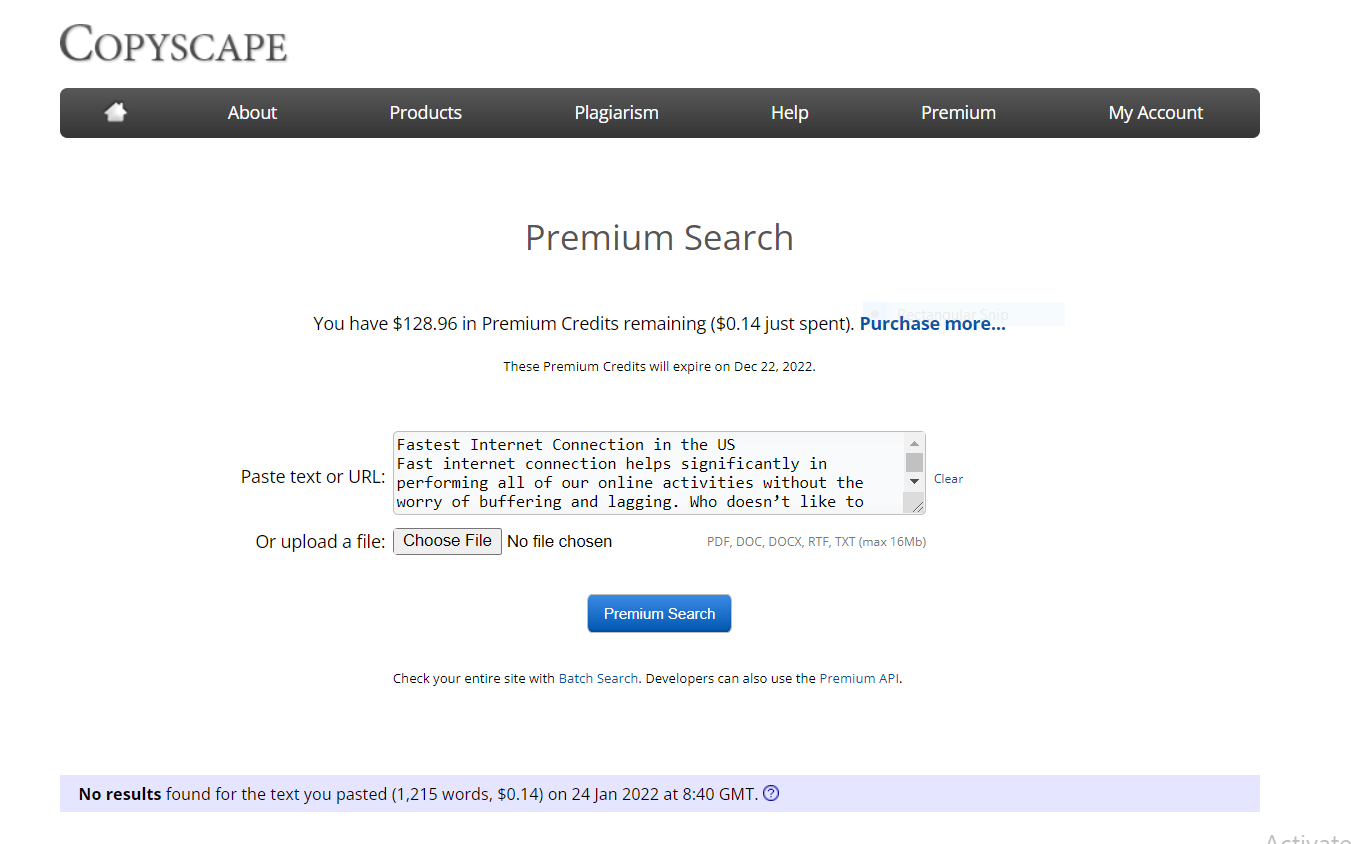Click the 'Paste text or URL:' label

pos(313,477)
